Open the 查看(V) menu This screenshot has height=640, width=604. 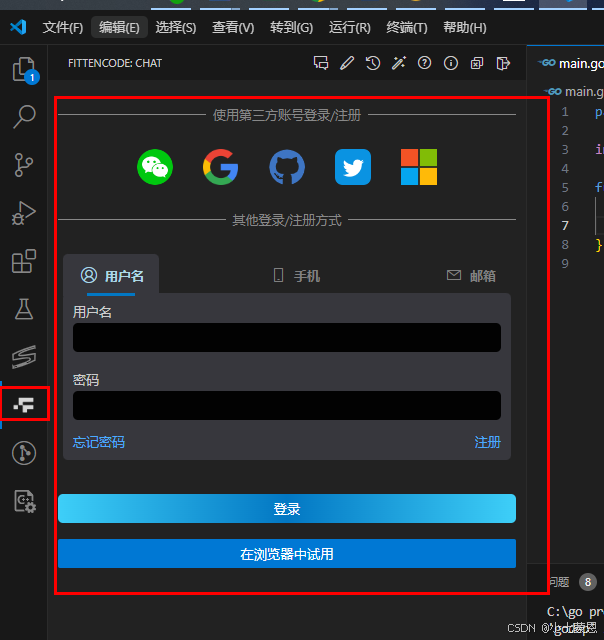[x=233, y=27]
